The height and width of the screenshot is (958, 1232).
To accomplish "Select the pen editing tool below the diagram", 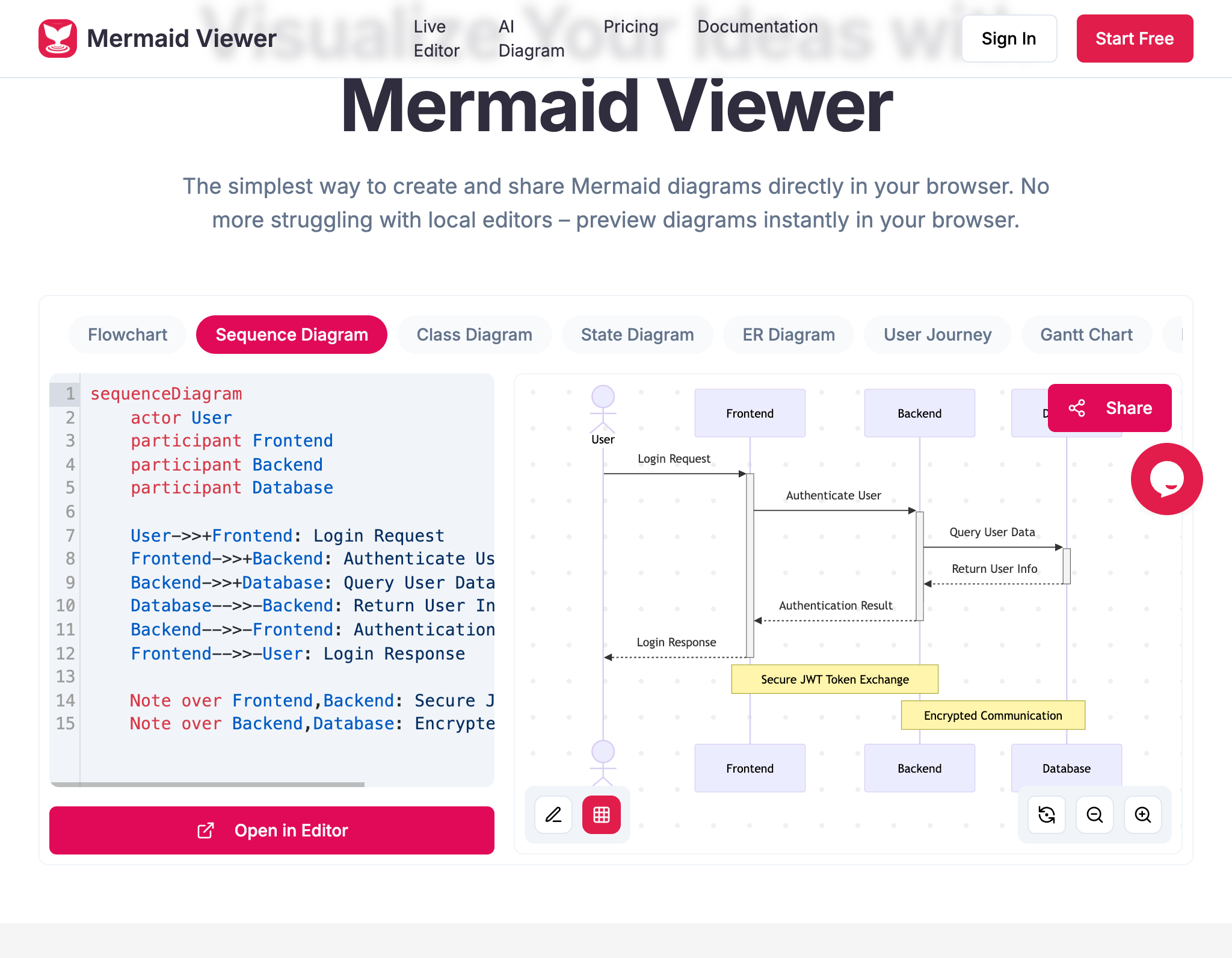I will click(x=553, y=815).
